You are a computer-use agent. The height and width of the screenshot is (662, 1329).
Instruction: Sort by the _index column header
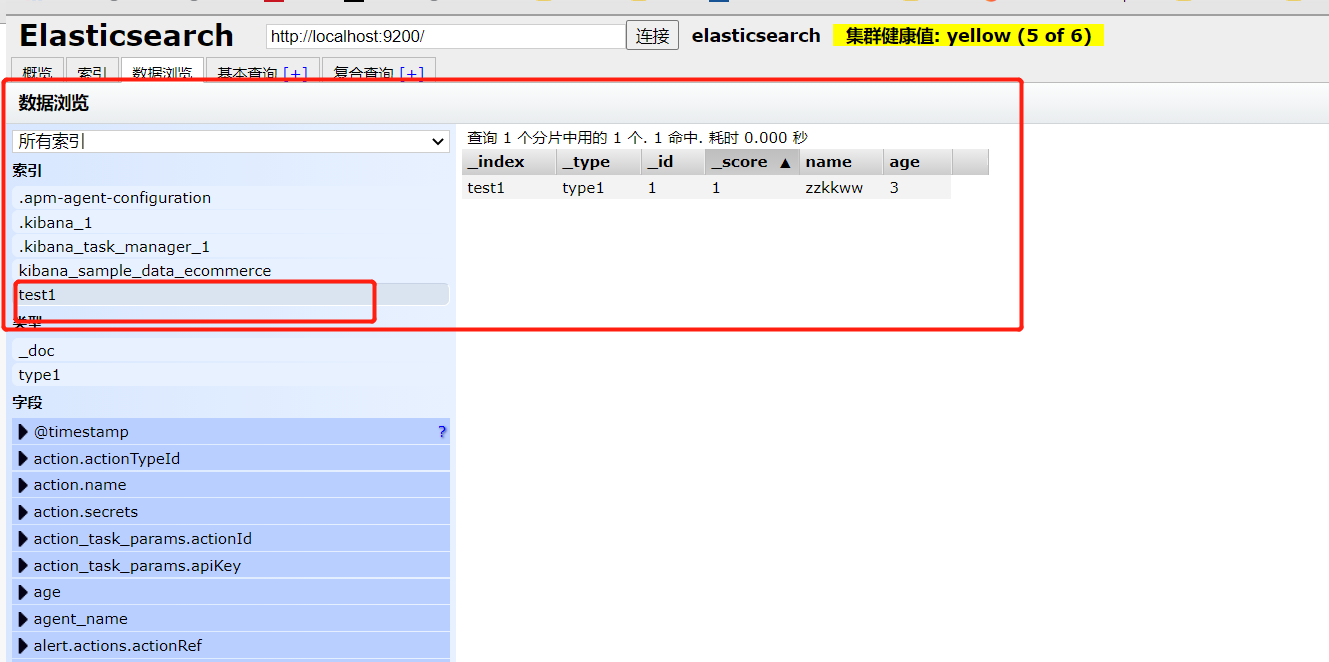pyautogui.click(x=509, y=162)
